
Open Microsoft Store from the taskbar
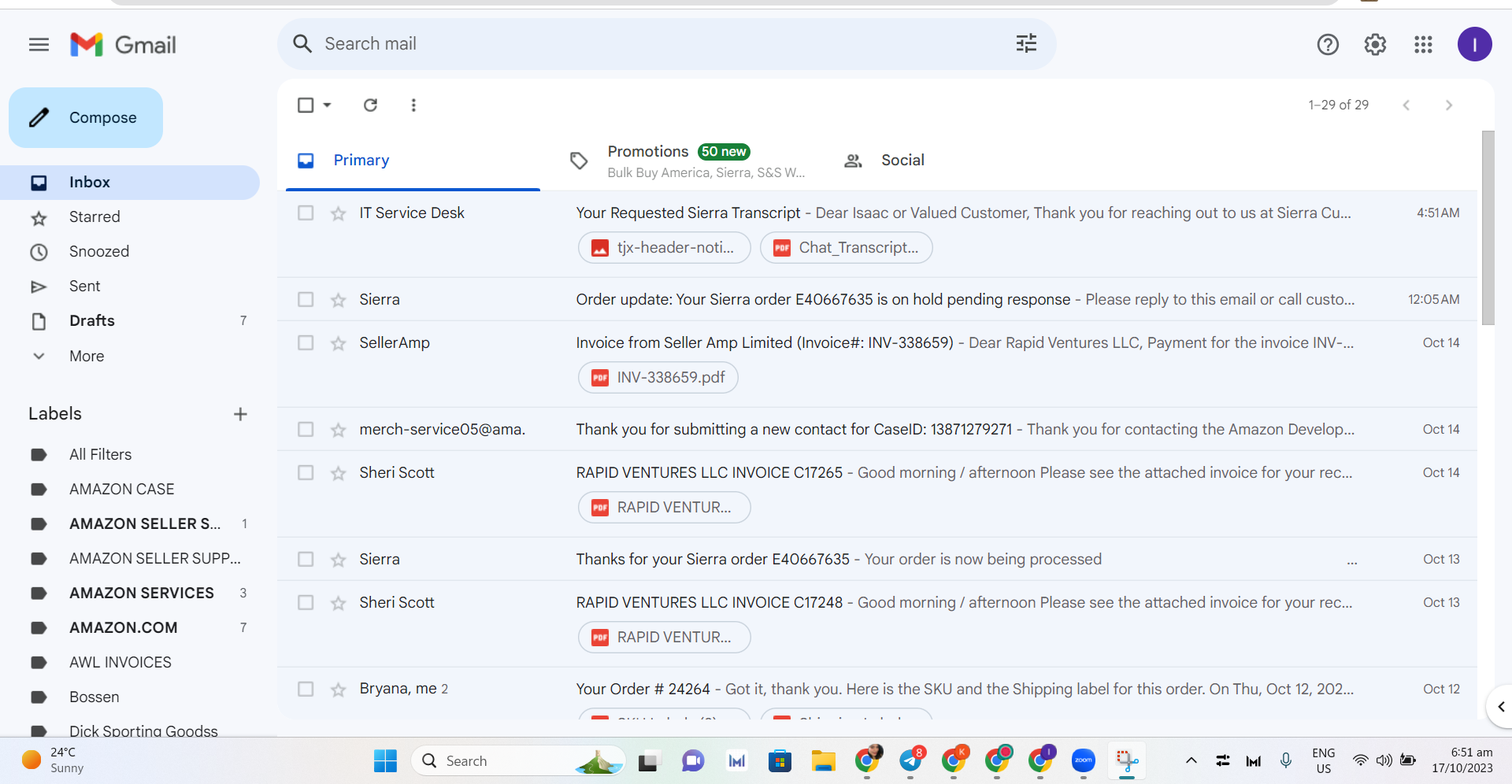coord(780,761)
